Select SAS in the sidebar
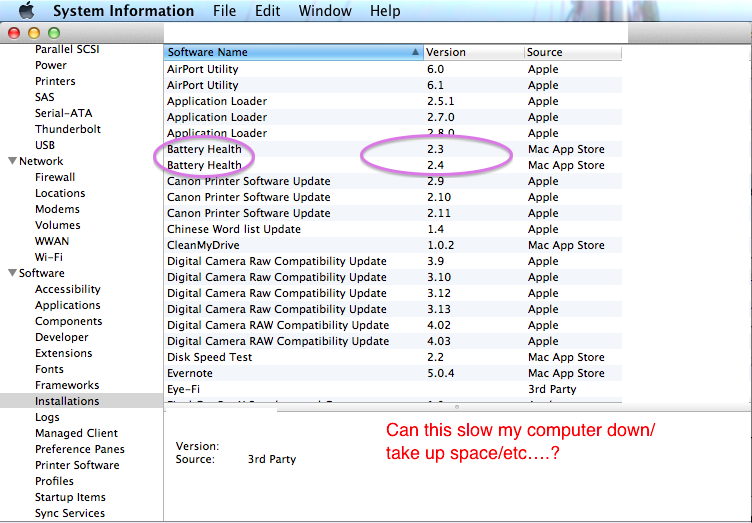752x523 pixels. pos(45,97)
